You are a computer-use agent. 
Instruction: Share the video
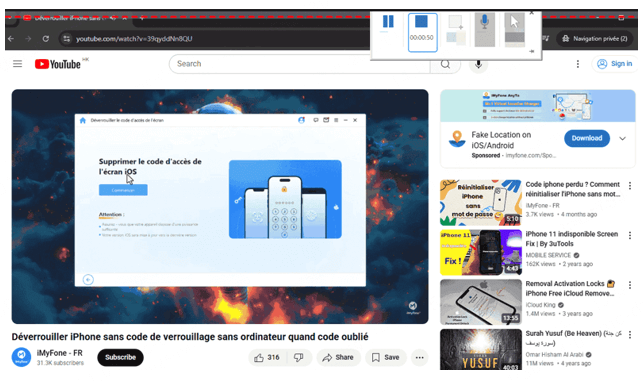coord(338,358)
